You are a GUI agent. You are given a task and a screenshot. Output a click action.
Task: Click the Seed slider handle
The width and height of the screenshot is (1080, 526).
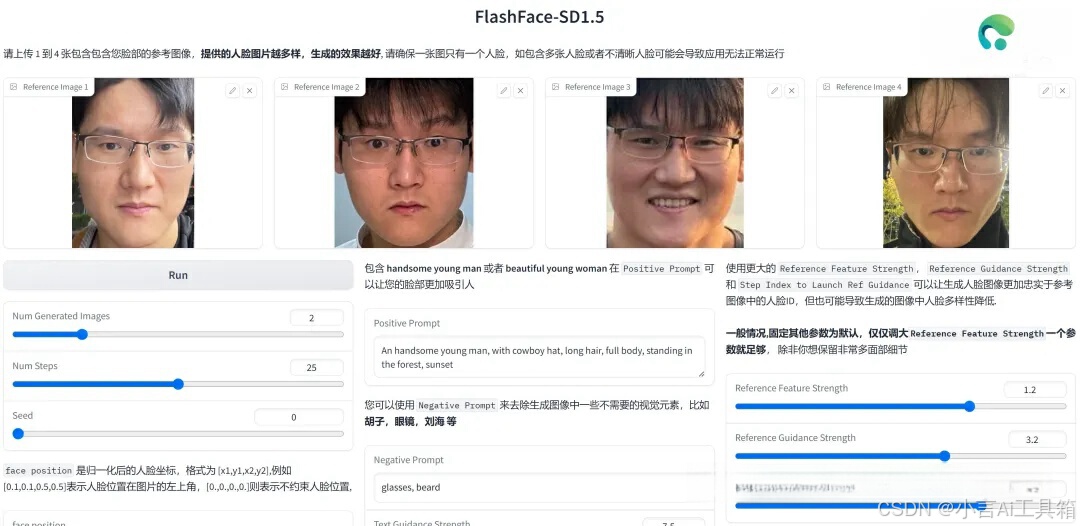click(x=18, y=434)
